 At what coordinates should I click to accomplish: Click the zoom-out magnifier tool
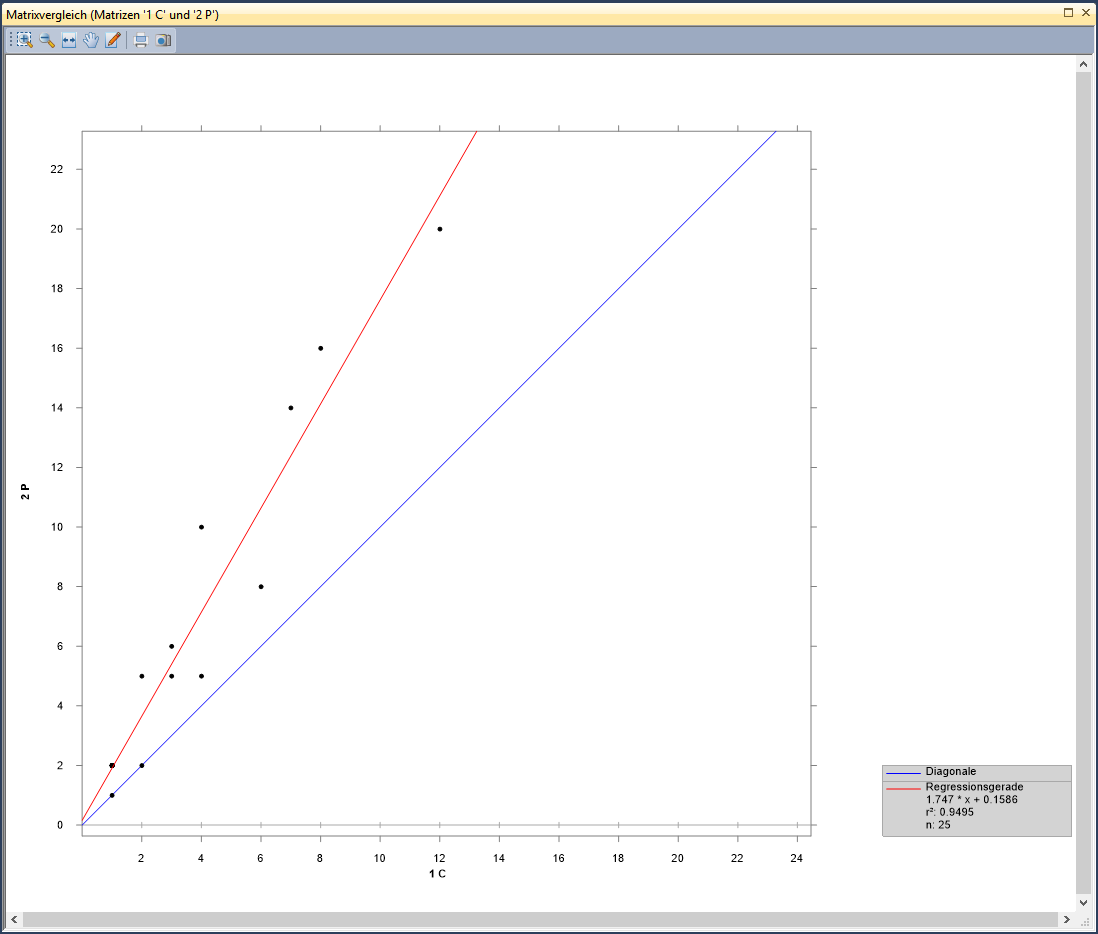click(x=47, y=40)
